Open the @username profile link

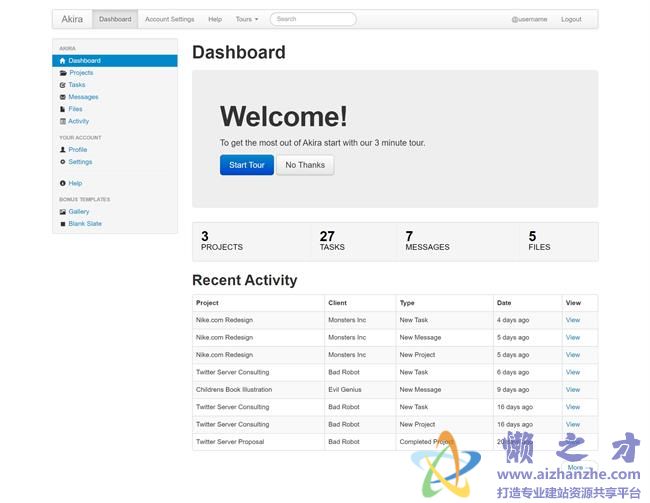click(529, 19)
